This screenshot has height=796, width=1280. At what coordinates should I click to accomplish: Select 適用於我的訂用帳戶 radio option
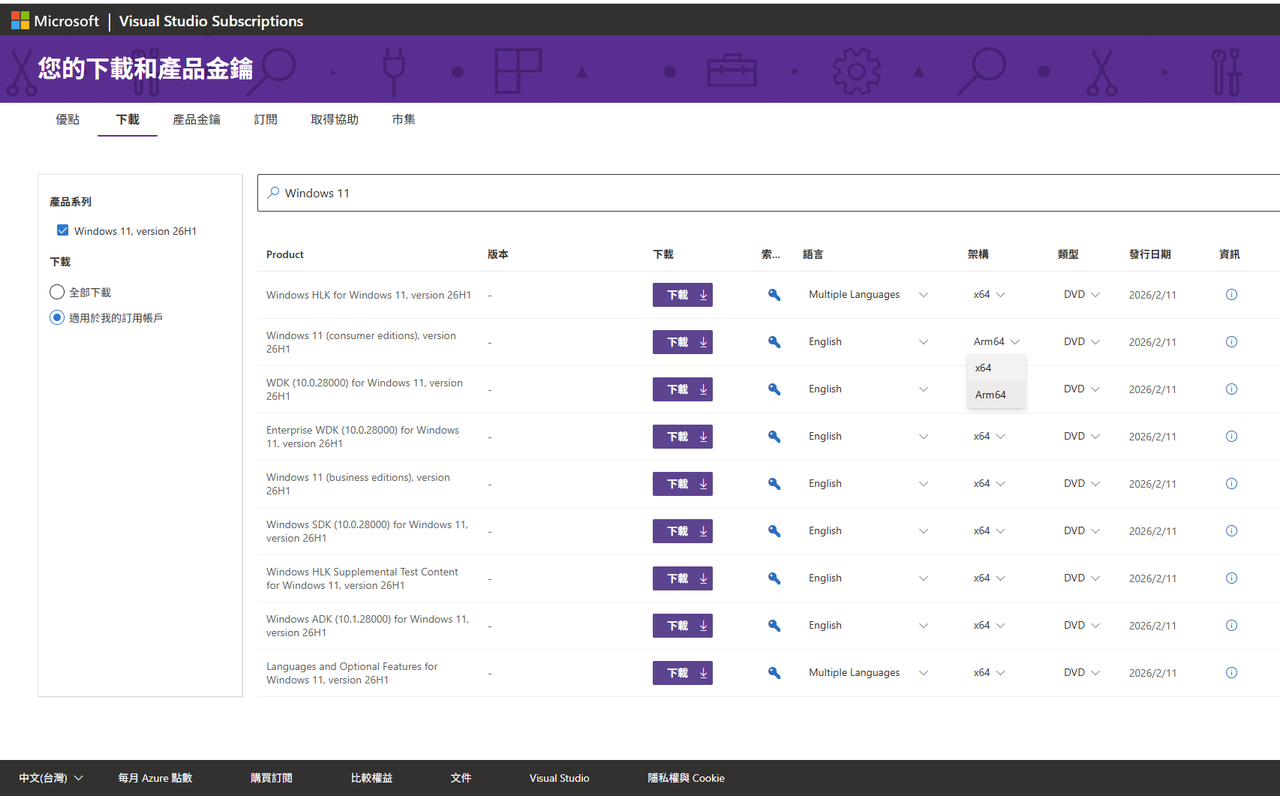tap(56, 318)
